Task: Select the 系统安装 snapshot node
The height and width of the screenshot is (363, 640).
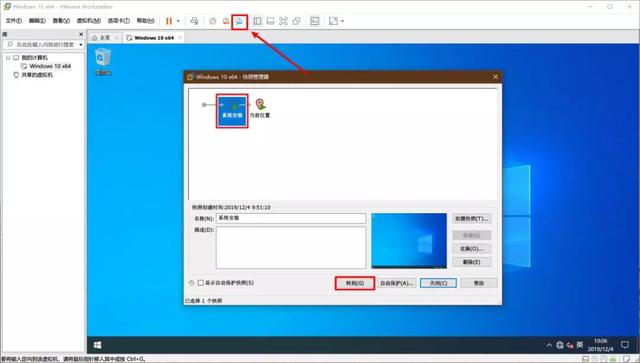Action: 232,111
